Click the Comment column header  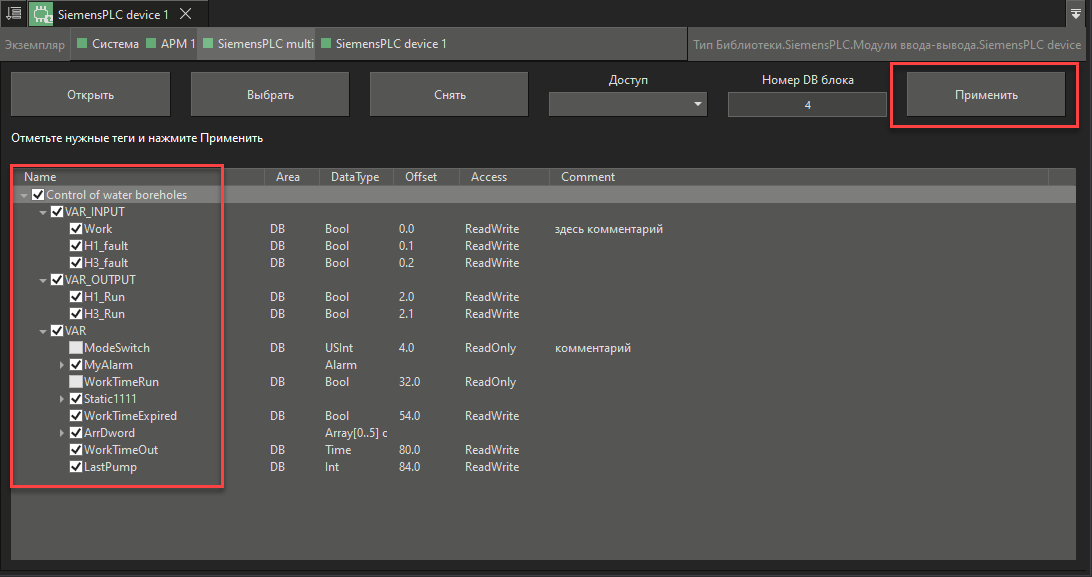pos(799,177)
